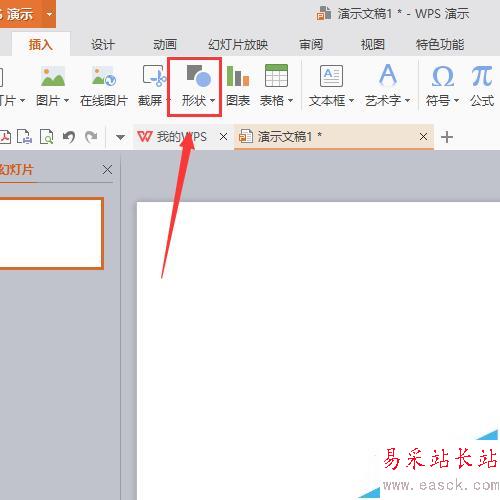Close the 演示文稿1 document tab
500x500 pixels.
pos(423,137)
